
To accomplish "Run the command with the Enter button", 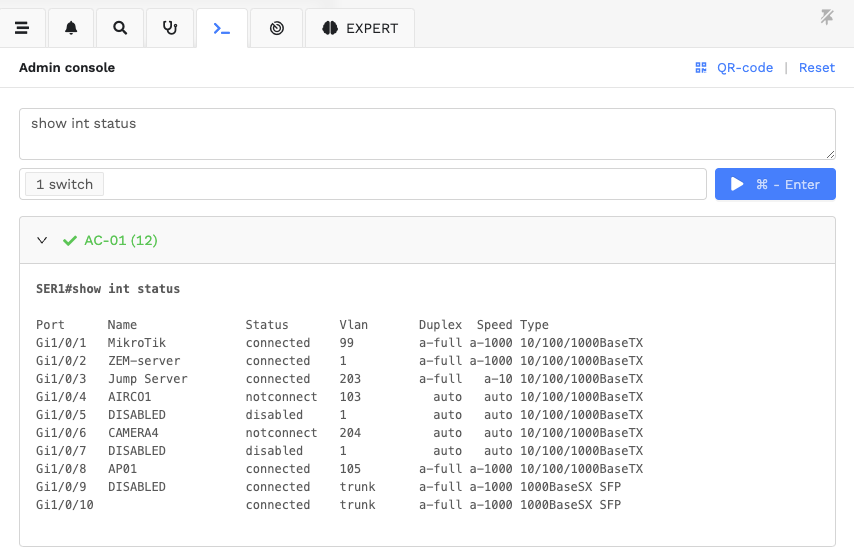I will (x=775, y=184).
